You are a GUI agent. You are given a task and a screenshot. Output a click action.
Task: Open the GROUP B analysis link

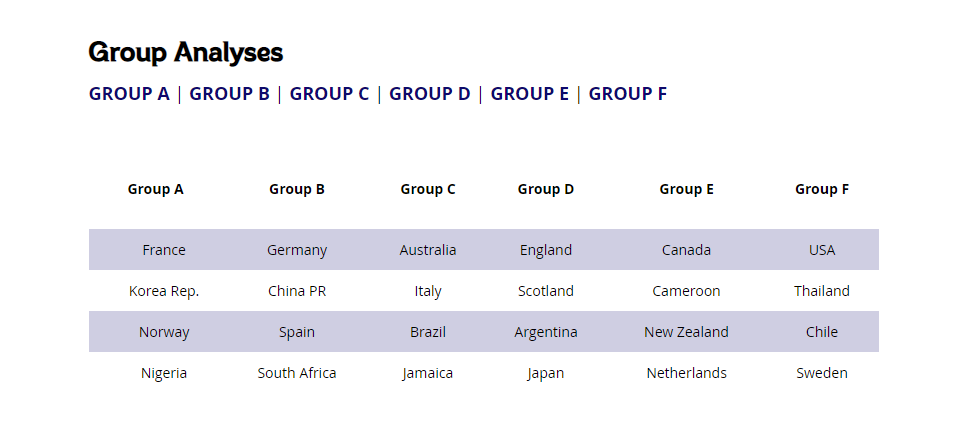click(x=230, y=94)
